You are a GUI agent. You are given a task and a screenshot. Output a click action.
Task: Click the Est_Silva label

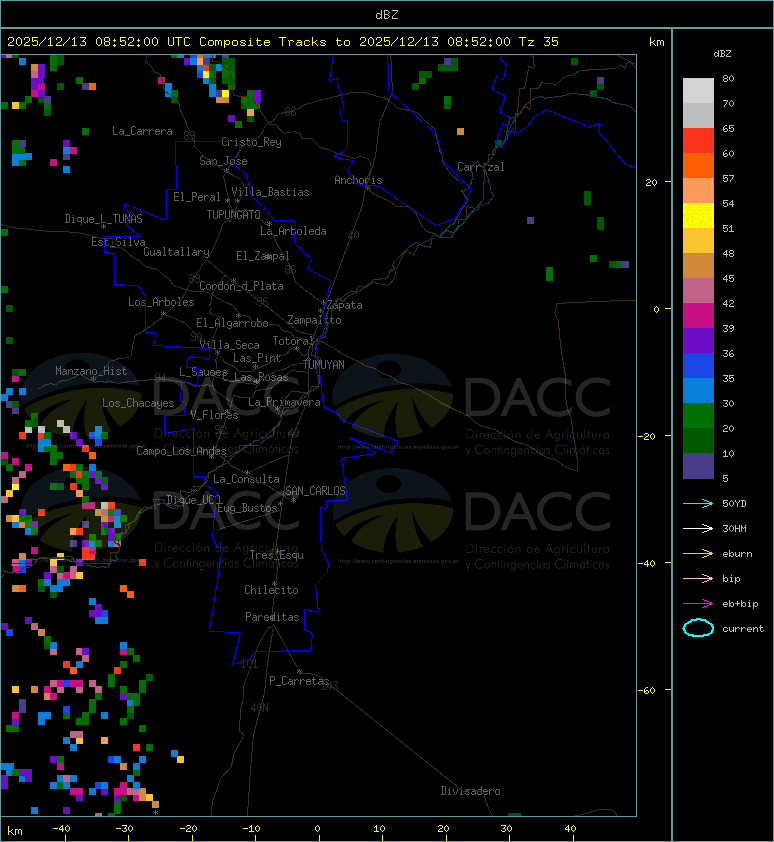coord(118,242)
